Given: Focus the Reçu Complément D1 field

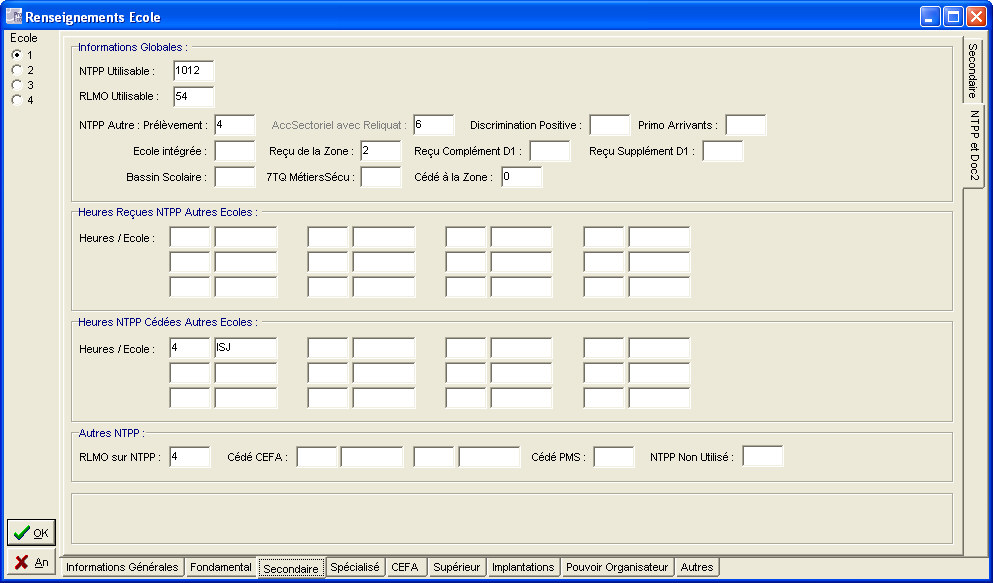Looking at the screenshot, I should 550,151.
